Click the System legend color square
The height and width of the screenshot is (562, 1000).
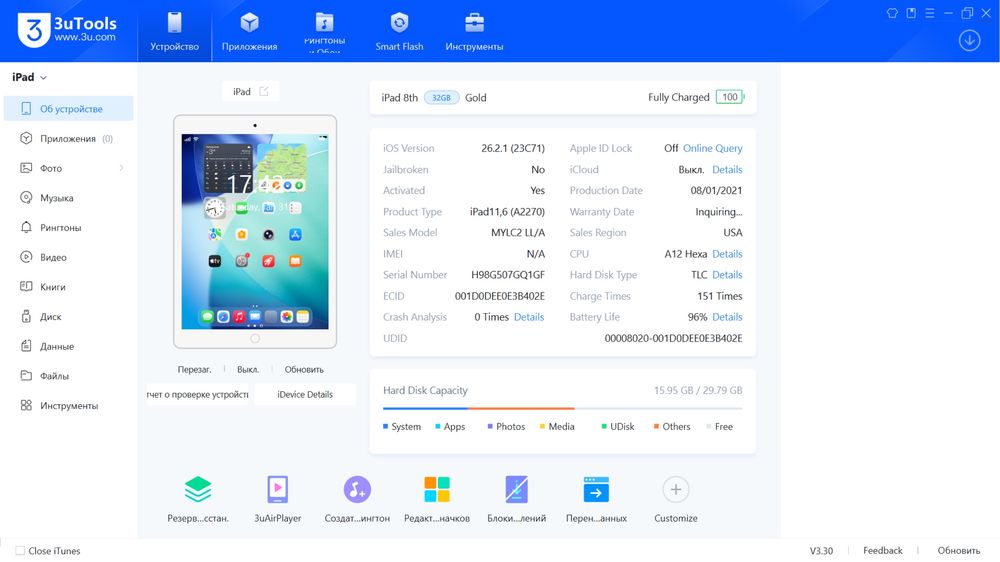point(385,426)
